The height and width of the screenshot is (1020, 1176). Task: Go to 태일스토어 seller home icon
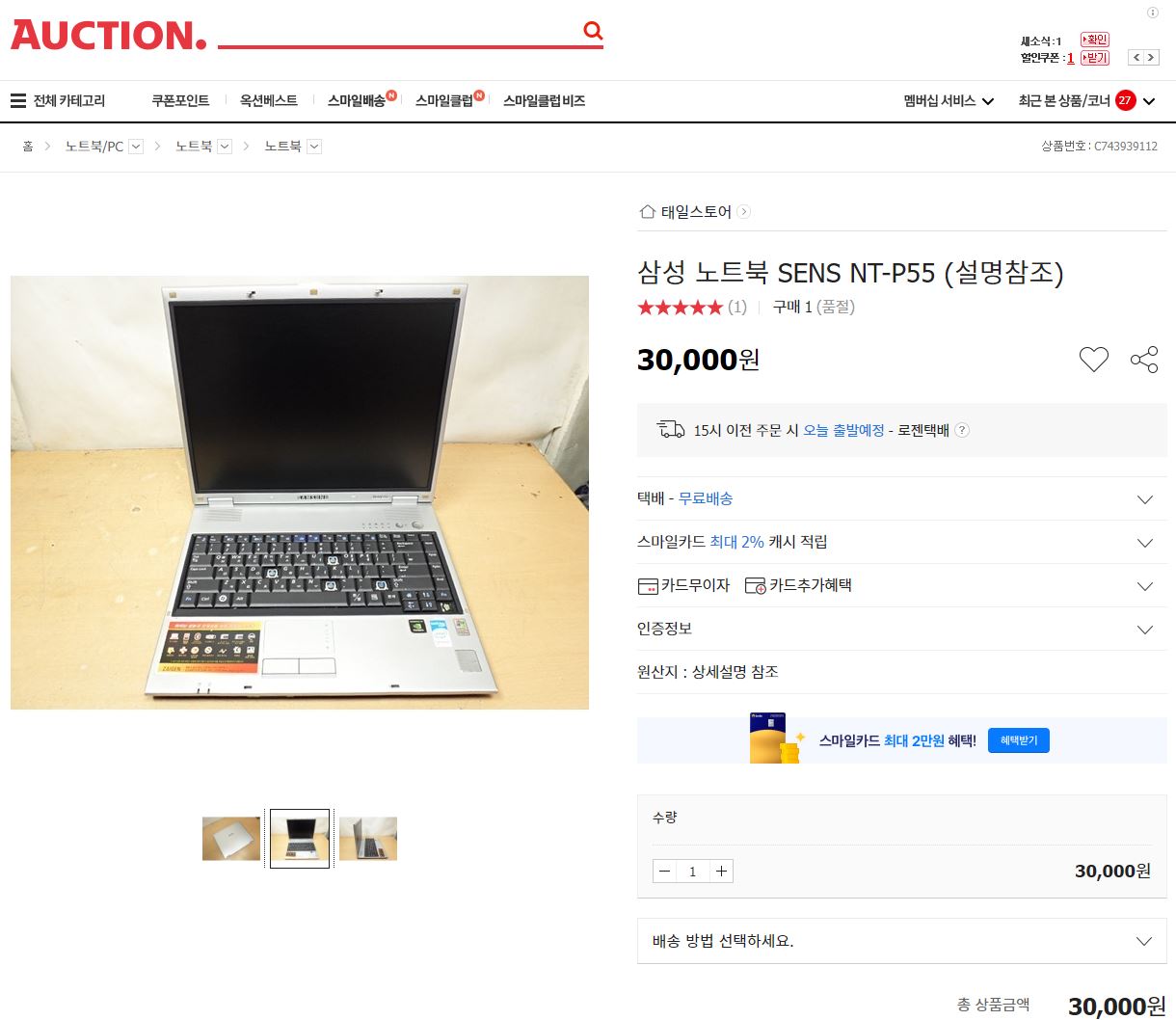click(648, 211)
